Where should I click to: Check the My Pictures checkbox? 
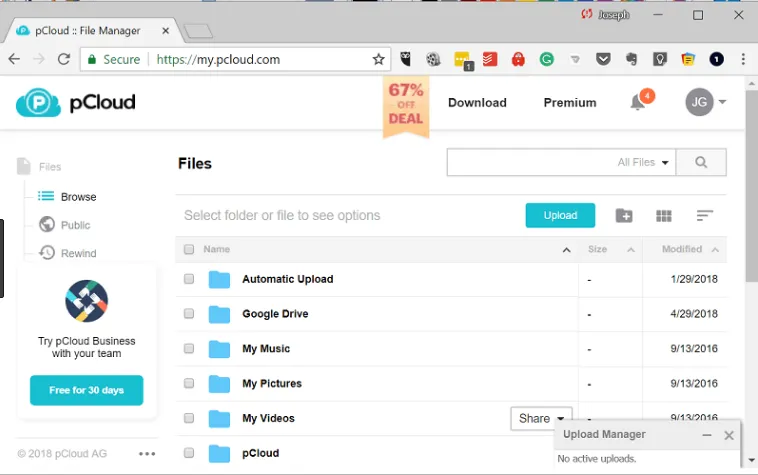pos(189,384)
